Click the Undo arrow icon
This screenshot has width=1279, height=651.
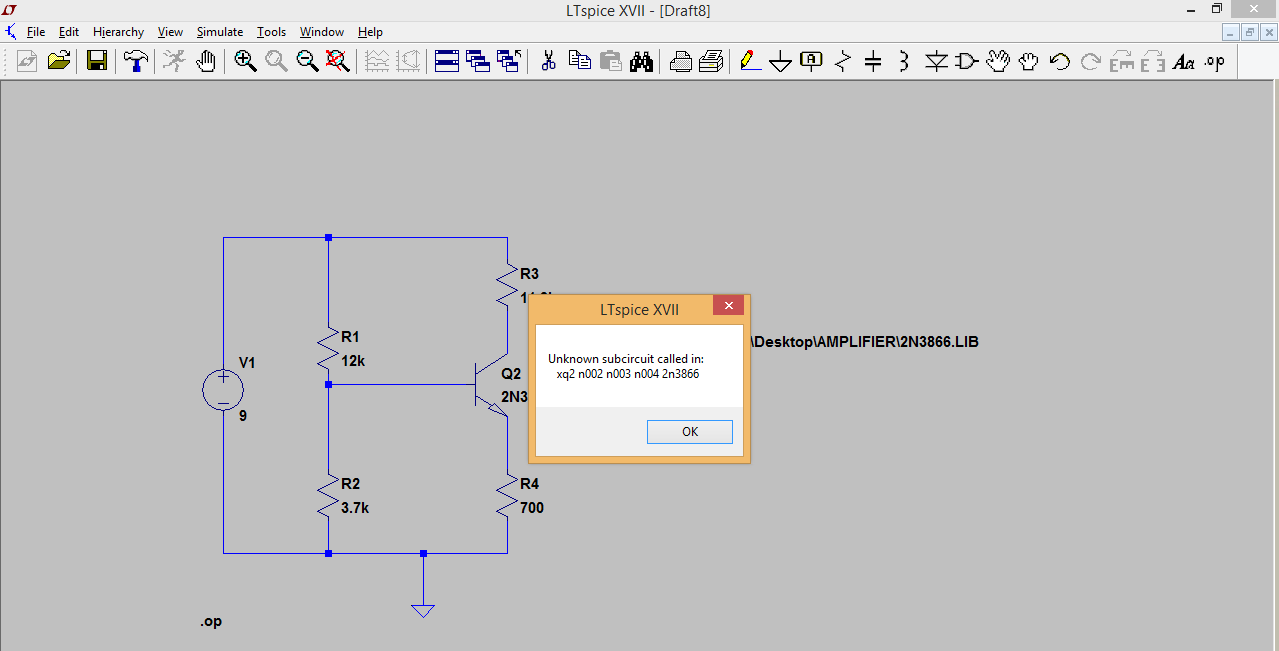(1060, 61)
